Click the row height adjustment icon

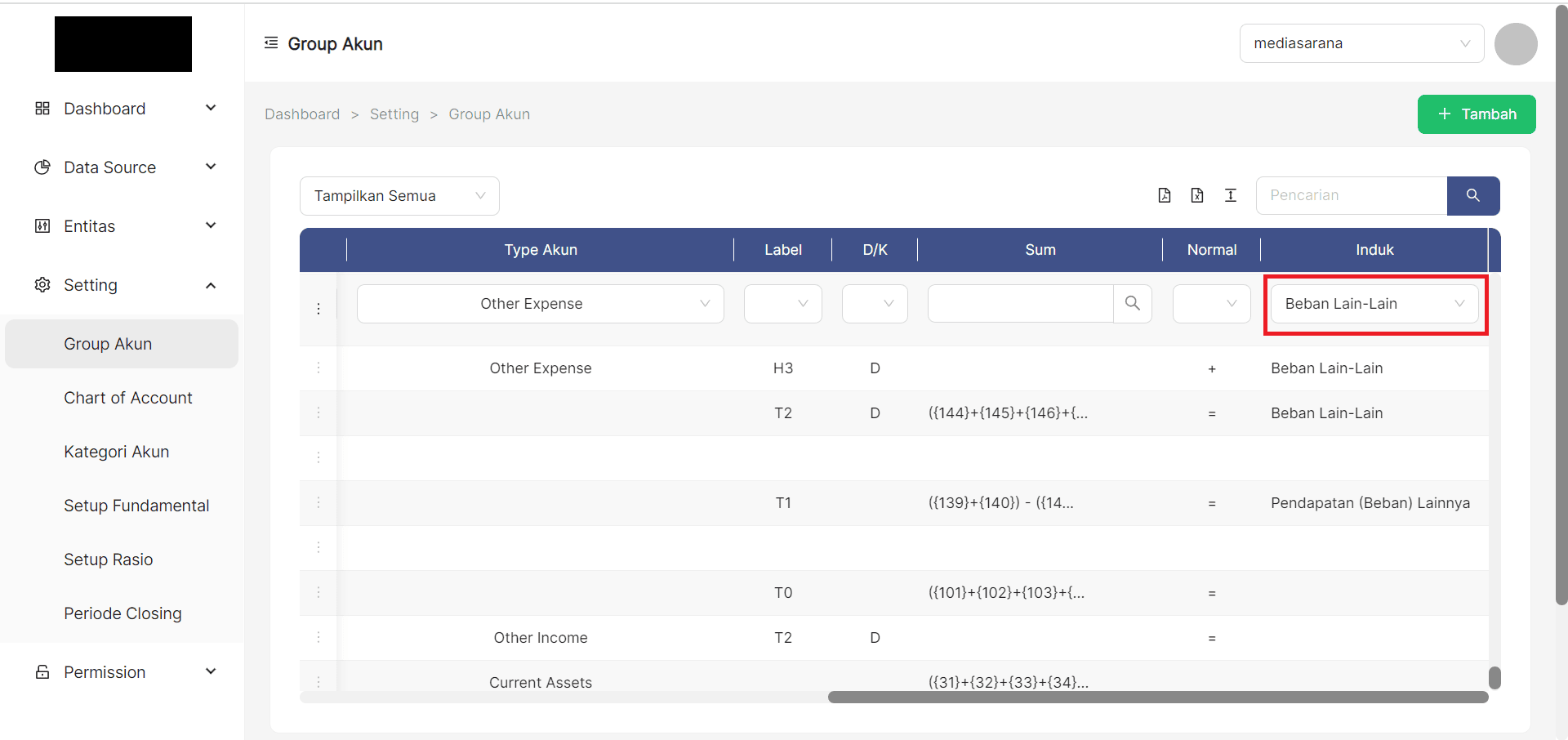tap(1231, 195)
